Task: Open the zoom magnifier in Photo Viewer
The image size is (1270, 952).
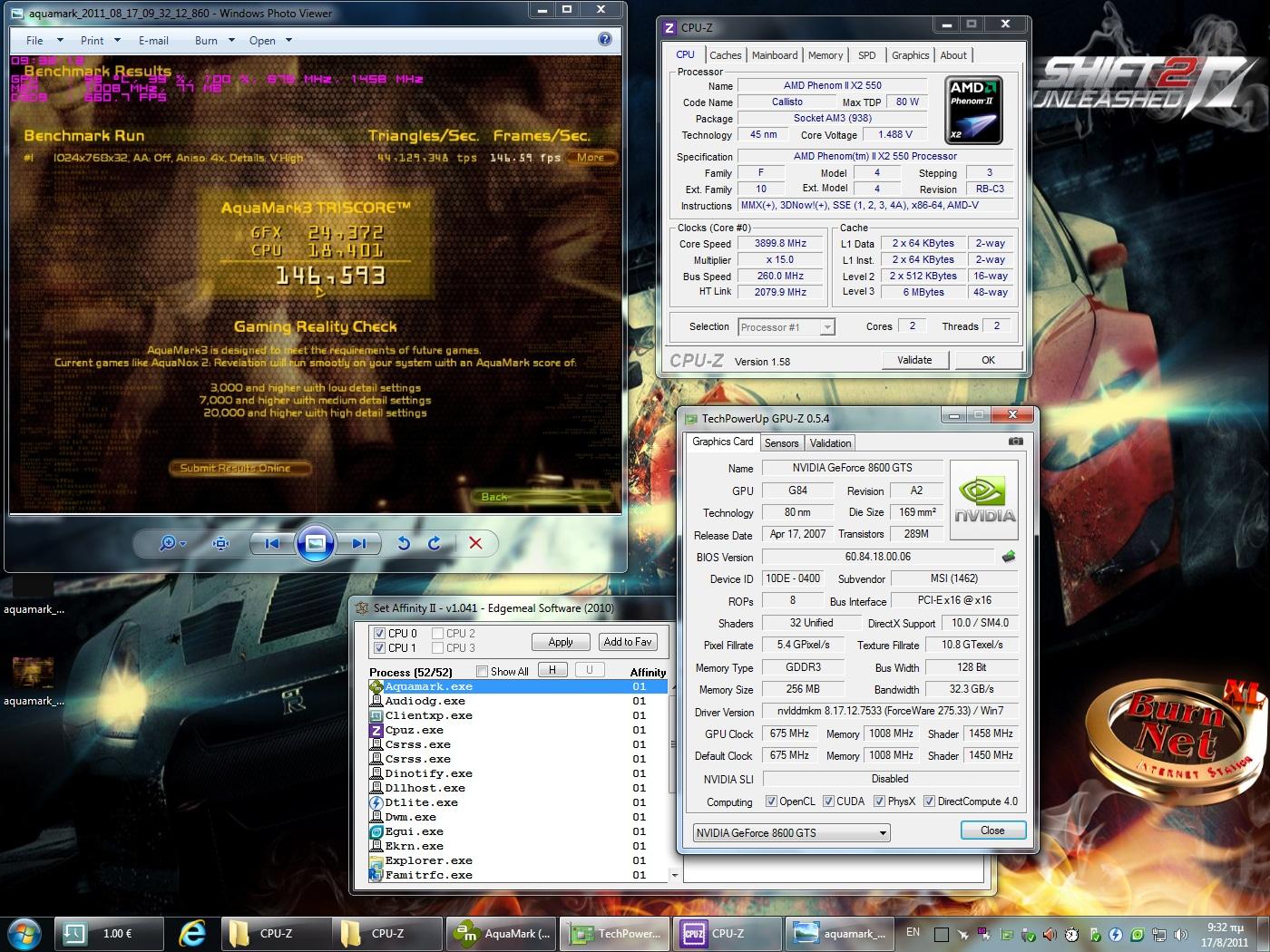Action: coord(167,543)
